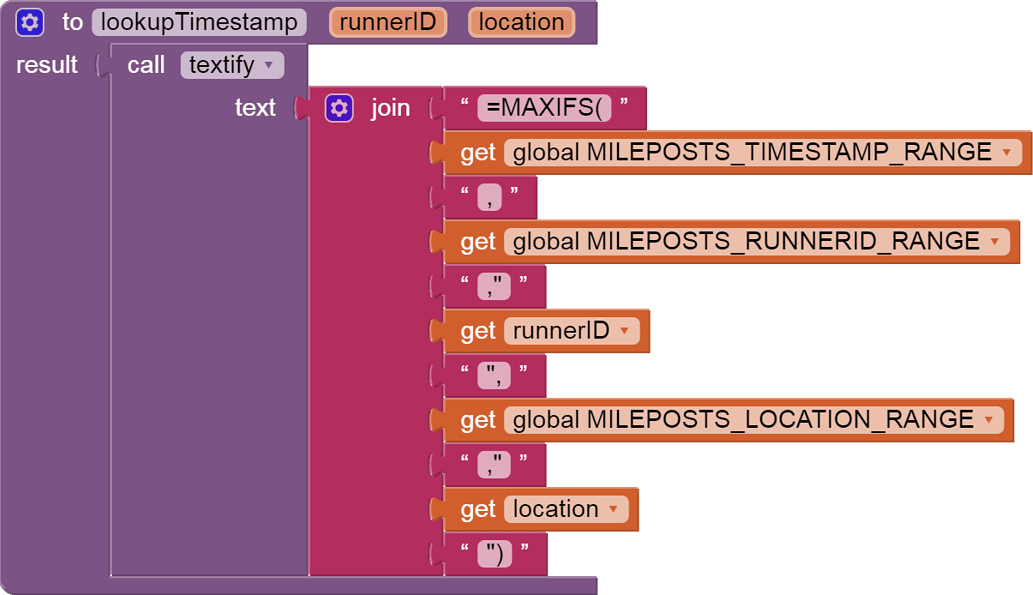This screenshot has height=595, width=1033.
Task: Open the mutator gear on the join block
Action: 340,107
